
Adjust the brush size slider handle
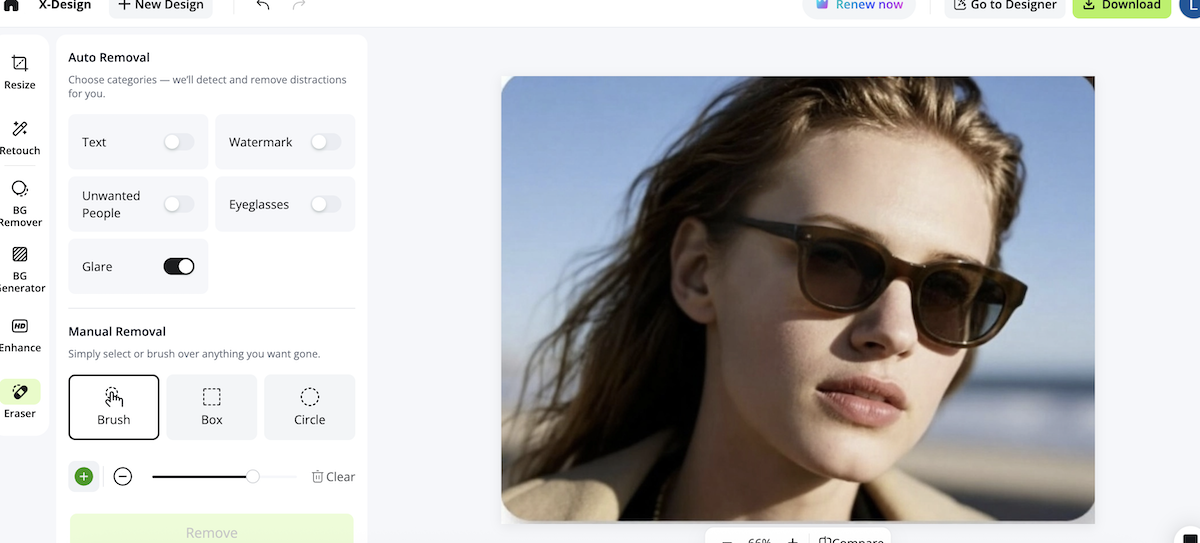pos(253,477)
